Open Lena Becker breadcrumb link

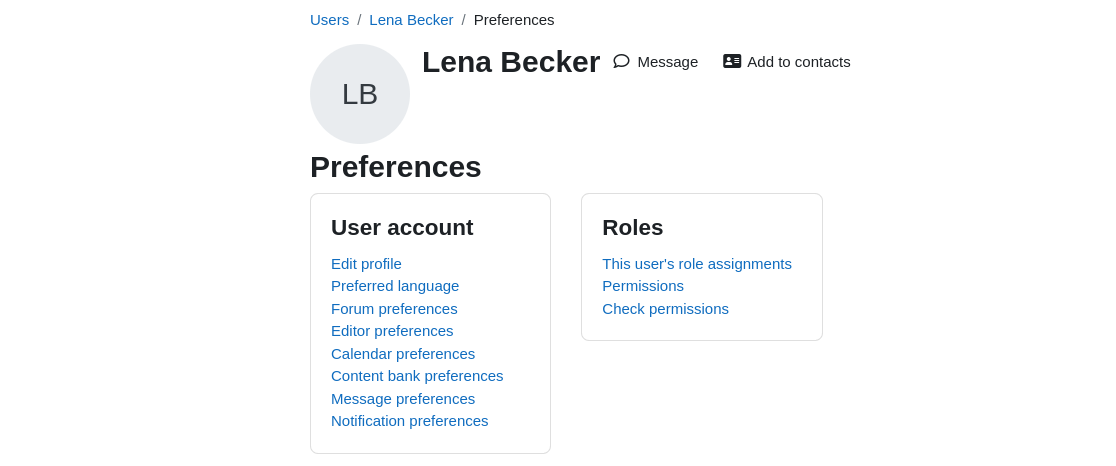tap(411, 20)
